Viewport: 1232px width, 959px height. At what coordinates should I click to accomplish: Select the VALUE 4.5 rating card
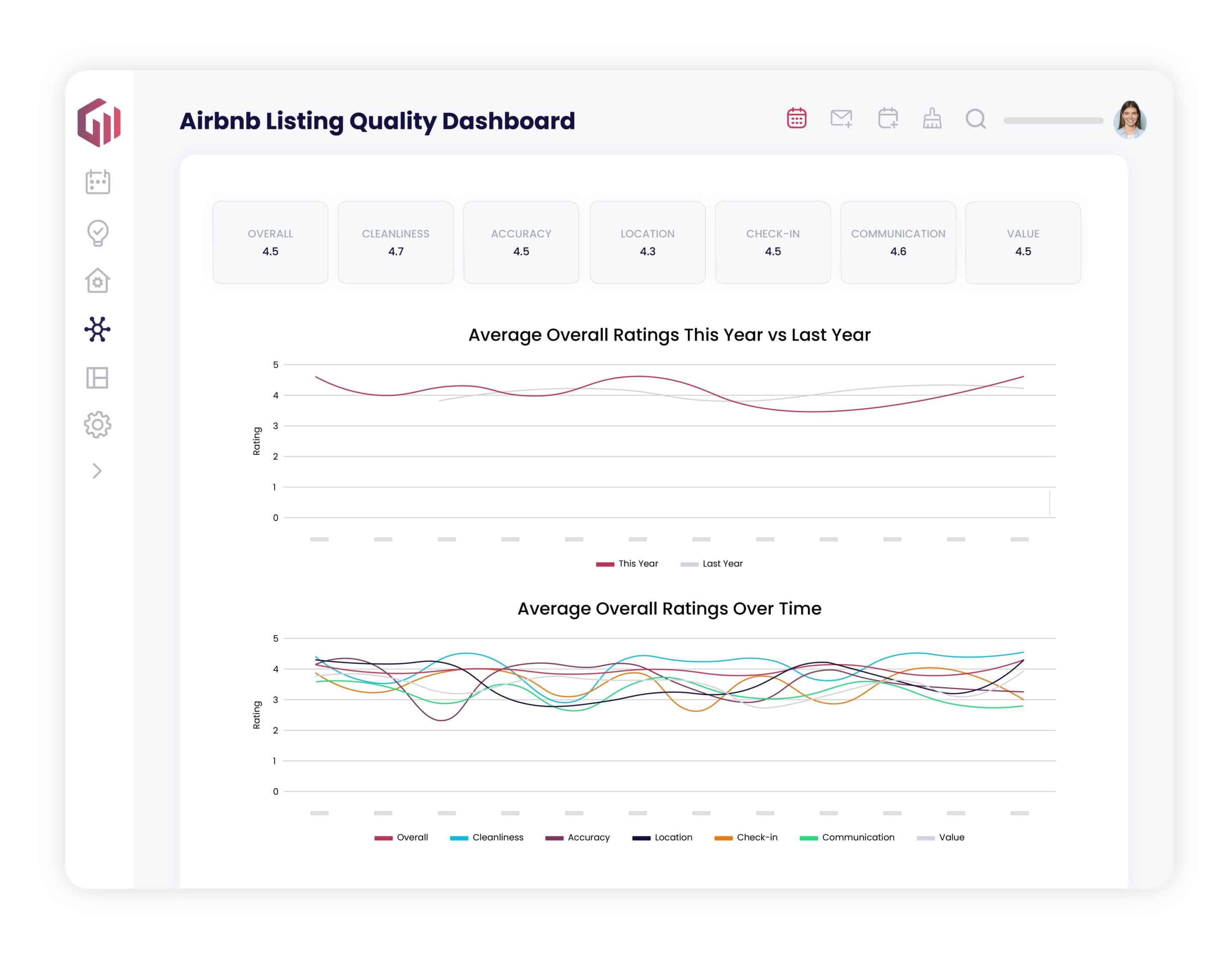click(1023, 243)
